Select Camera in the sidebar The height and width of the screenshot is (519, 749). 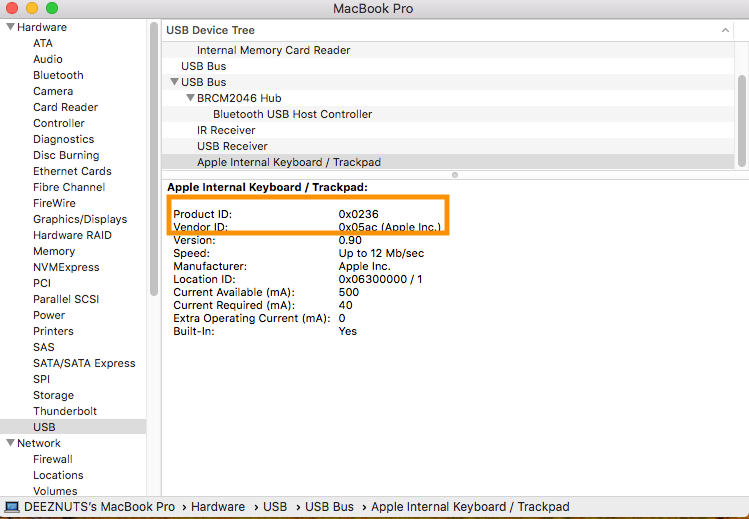(53, 91)
